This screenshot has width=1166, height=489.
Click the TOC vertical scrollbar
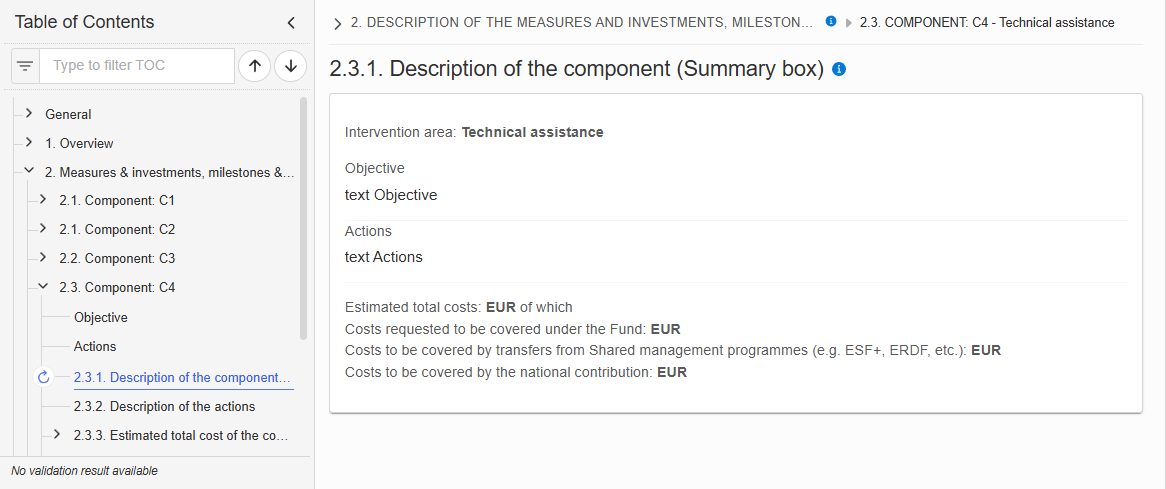pos(303,218)
